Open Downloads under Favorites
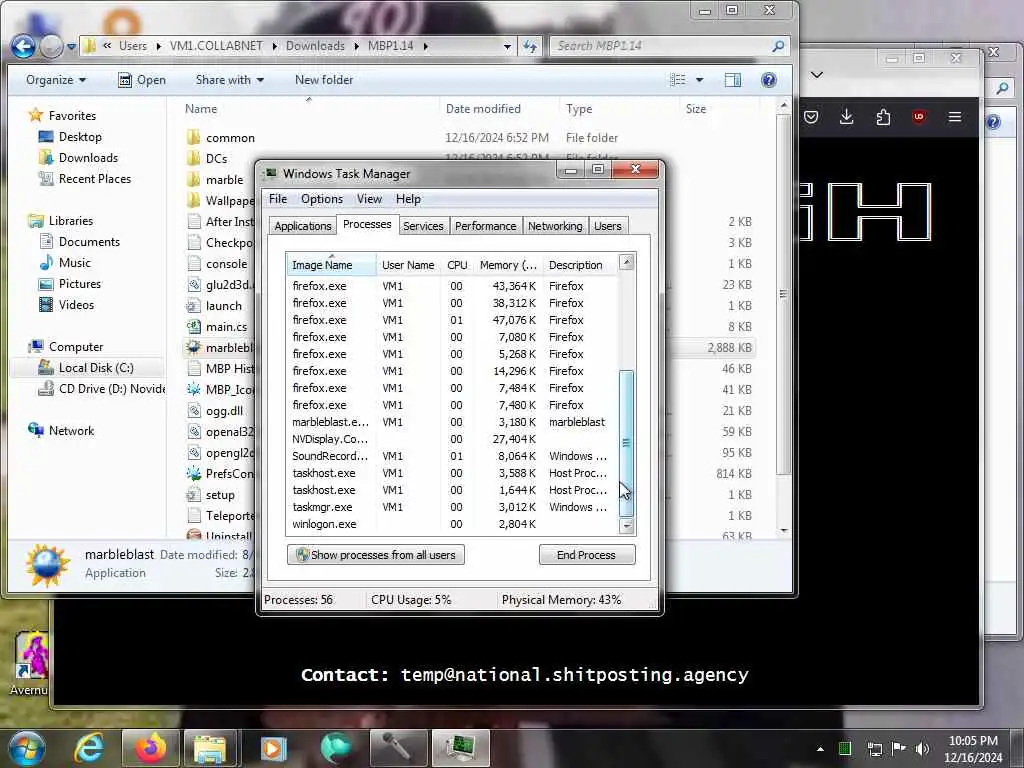Screen dimensions: 1024x768 (x=78, y=158)
